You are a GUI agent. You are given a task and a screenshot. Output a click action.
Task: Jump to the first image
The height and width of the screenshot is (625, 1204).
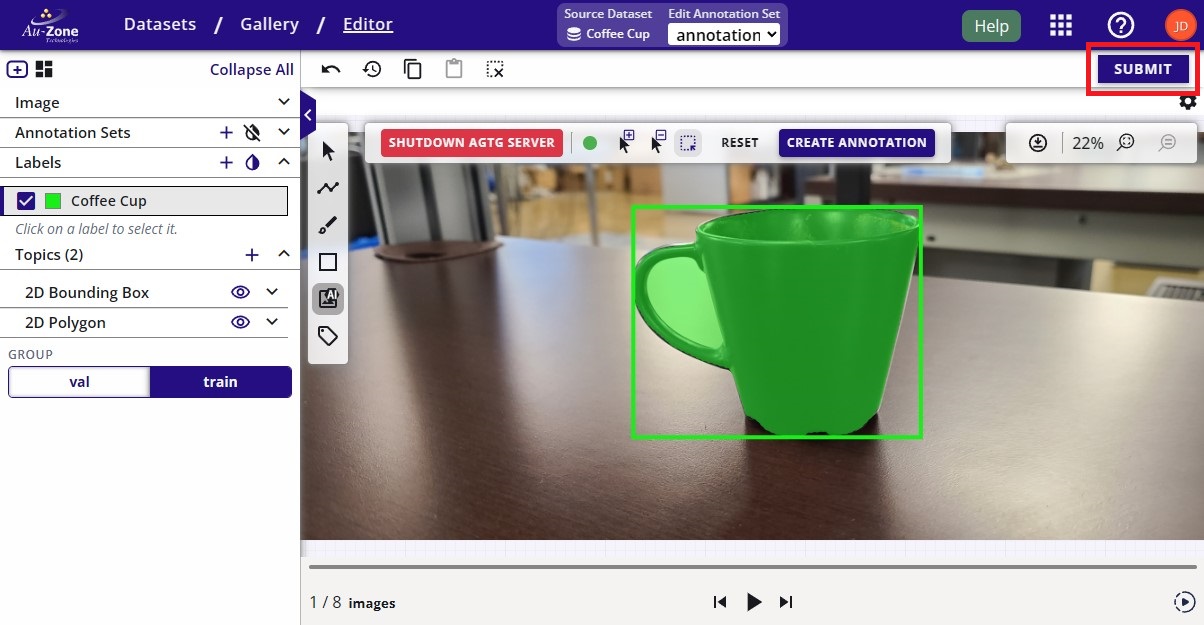719,602
